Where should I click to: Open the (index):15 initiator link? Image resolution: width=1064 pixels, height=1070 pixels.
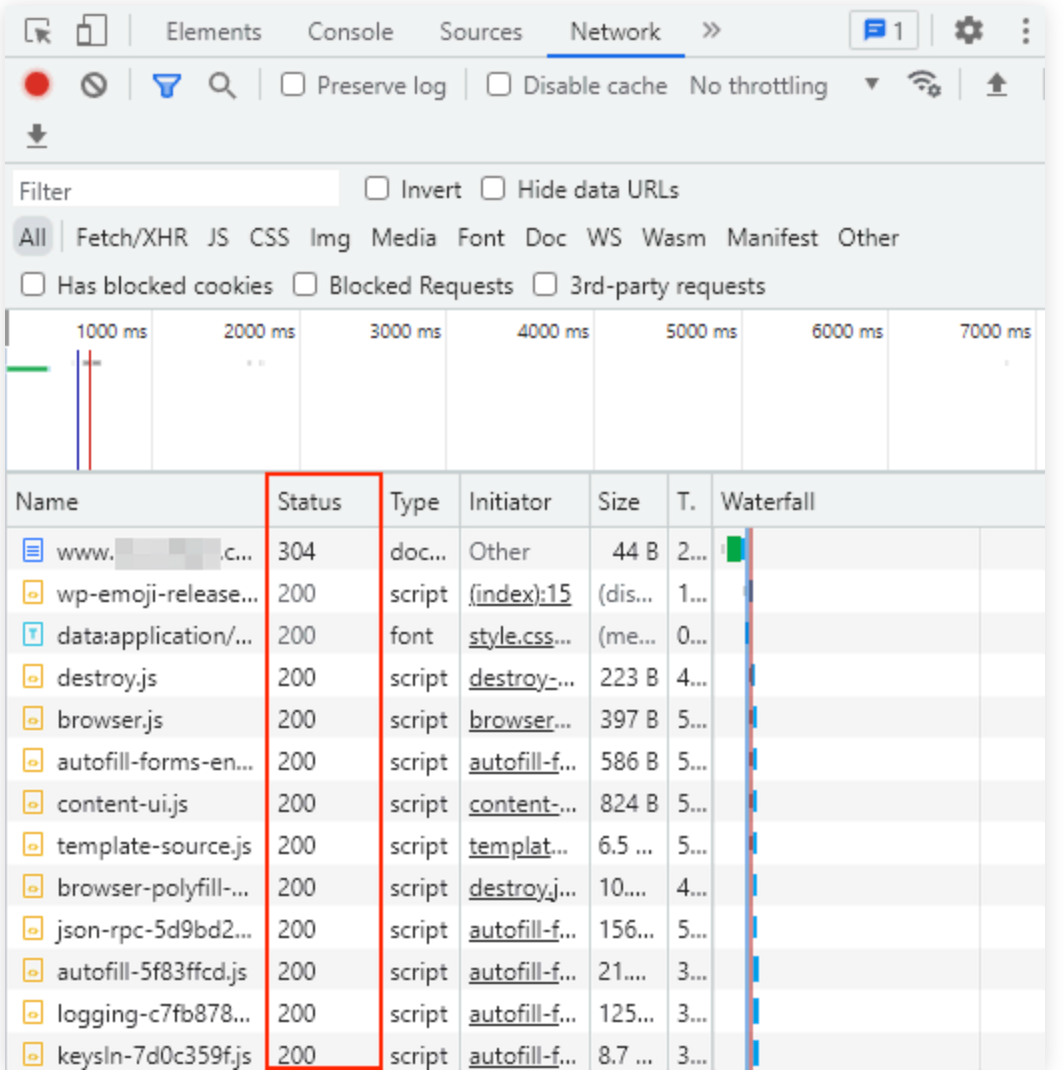[x=520, y=594]
